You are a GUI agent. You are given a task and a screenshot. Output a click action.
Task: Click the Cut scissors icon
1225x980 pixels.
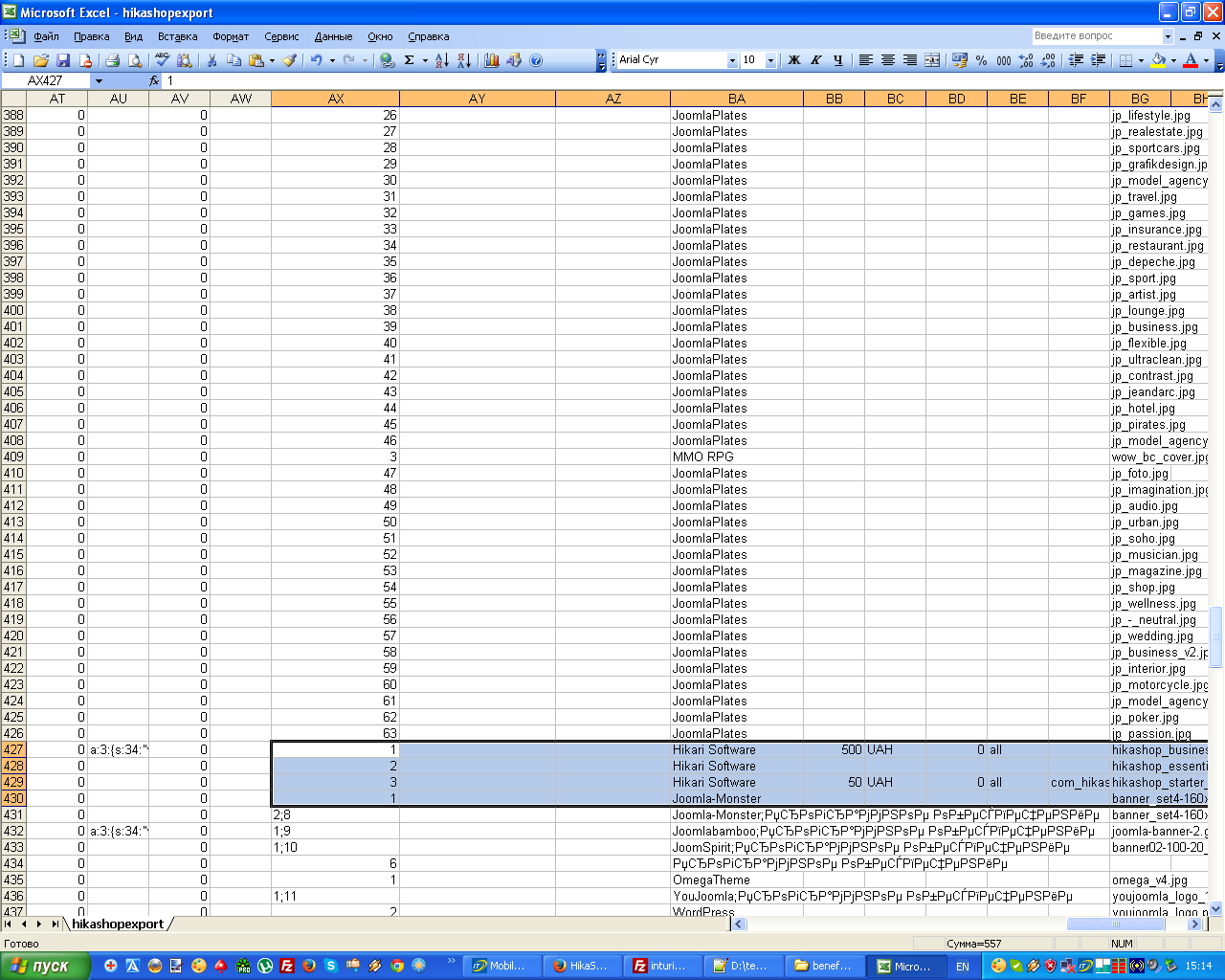pyautogui.click(x=212, y=60)
